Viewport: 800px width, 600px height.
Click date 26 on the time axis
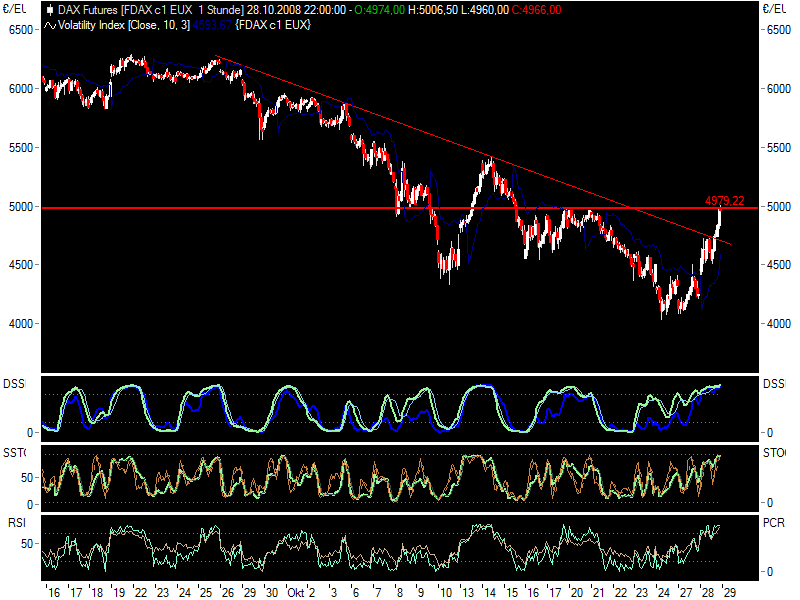[228, 593]
